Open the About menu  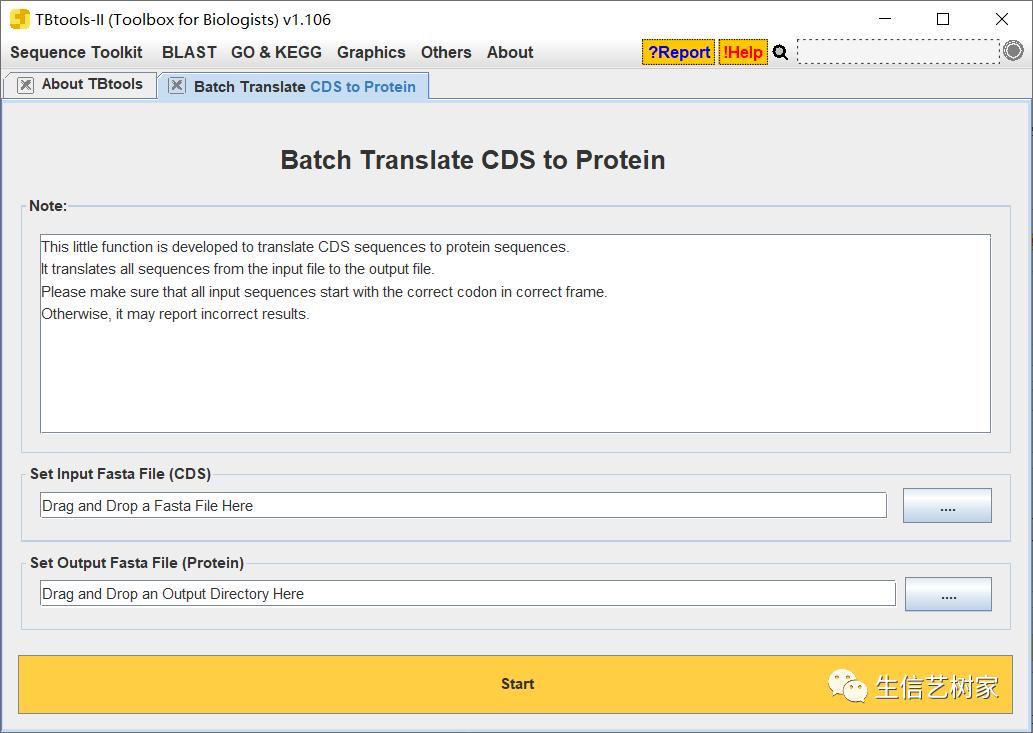click(510, 53)
